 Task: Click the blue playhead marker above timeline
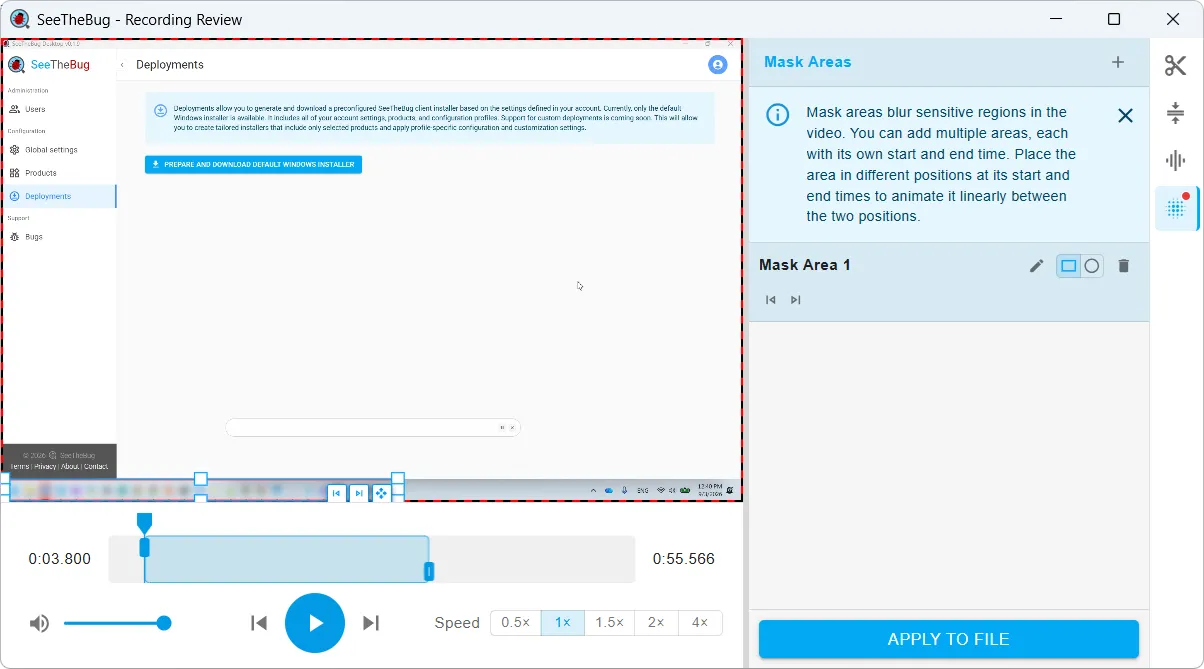pyautogui.click(x=144, y=523)
